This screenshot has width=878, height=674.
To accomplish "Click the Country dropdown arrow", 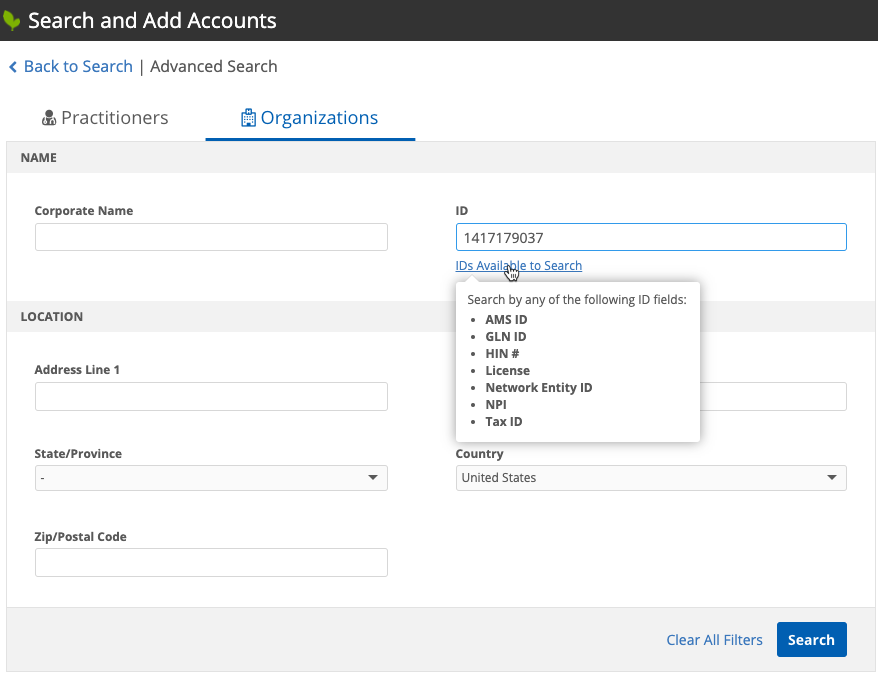I will 831,478.
